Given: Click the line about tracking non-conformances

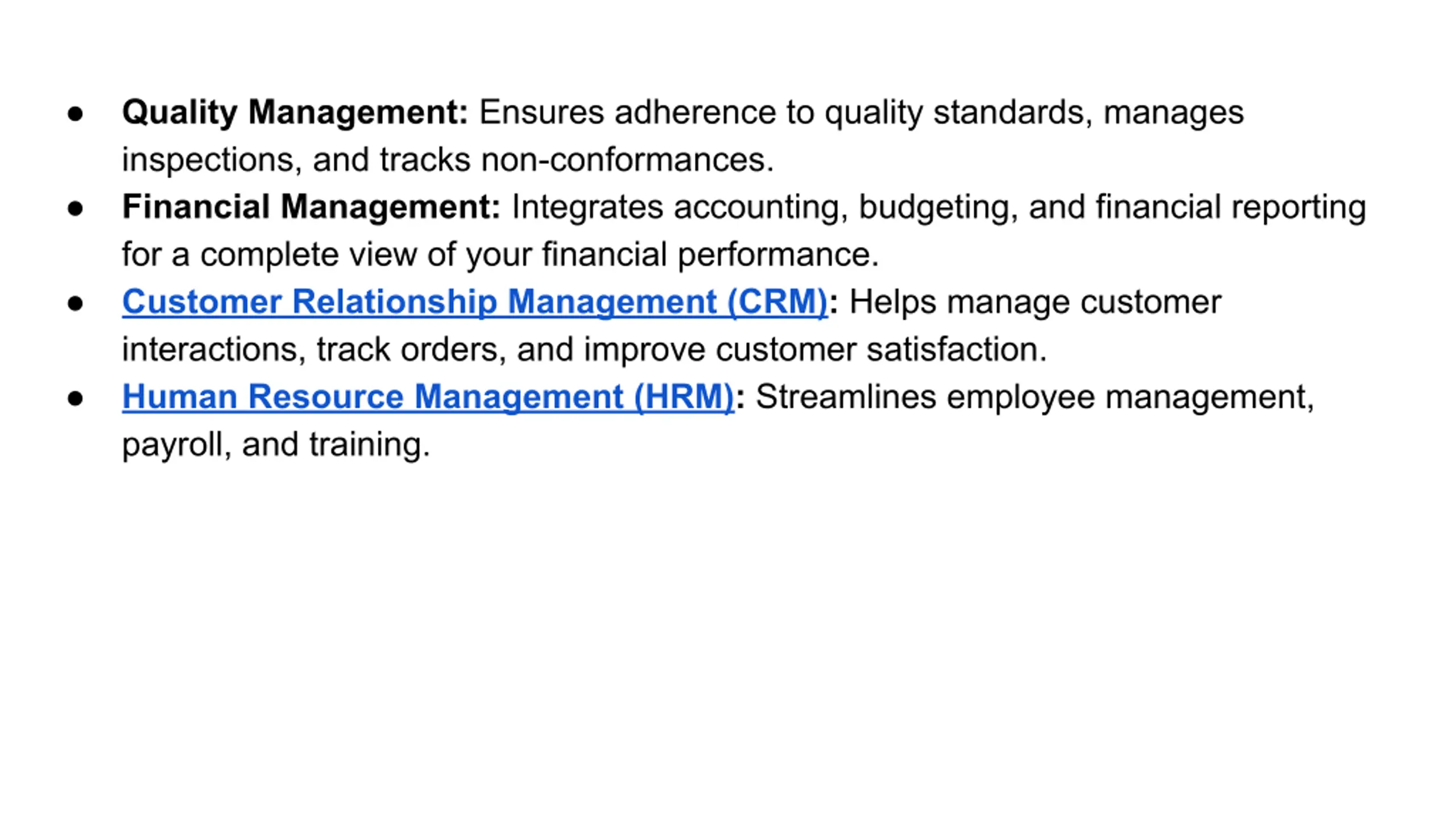Looking at the screenshot, I should (448, 160).
